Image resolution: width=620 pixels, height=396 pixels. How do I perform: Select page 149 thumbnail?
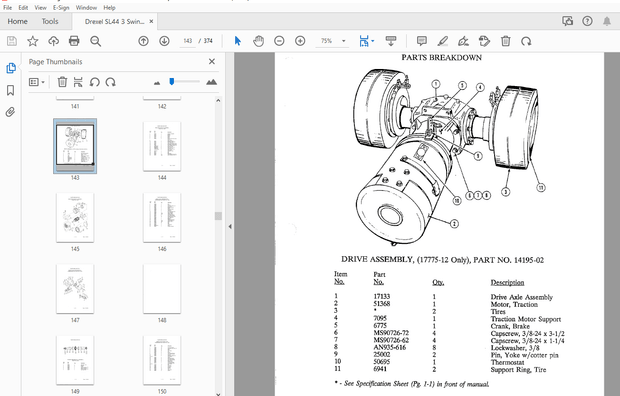tap(75, 360)
